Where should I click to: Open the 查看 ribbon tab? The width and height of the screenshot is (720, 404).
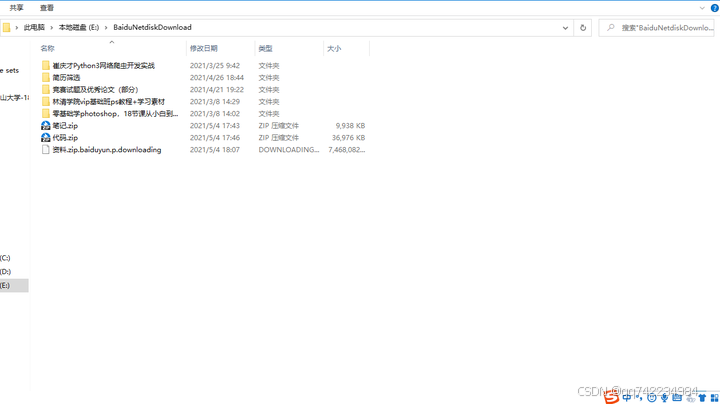pos(47,8)
